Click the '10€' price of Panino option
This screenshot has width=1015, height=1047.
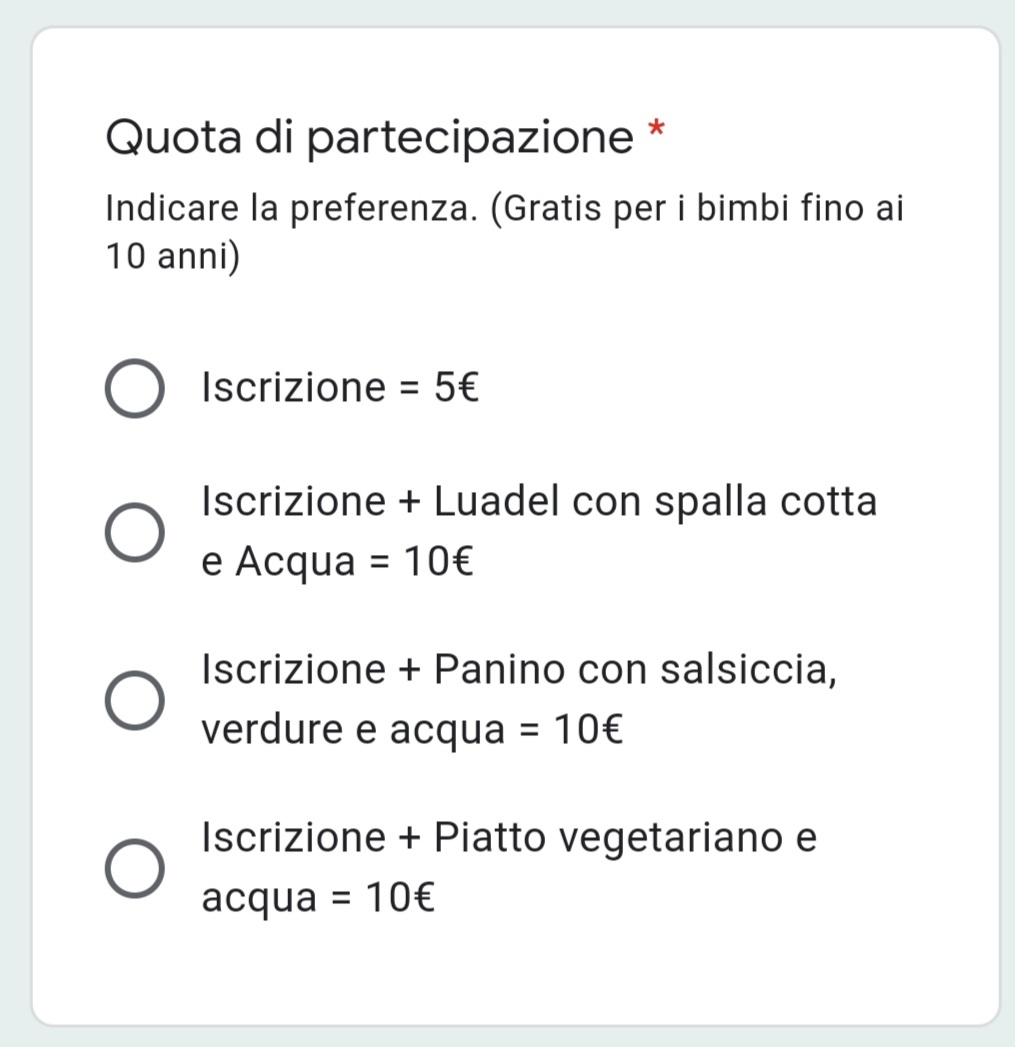tap(588, 728)
